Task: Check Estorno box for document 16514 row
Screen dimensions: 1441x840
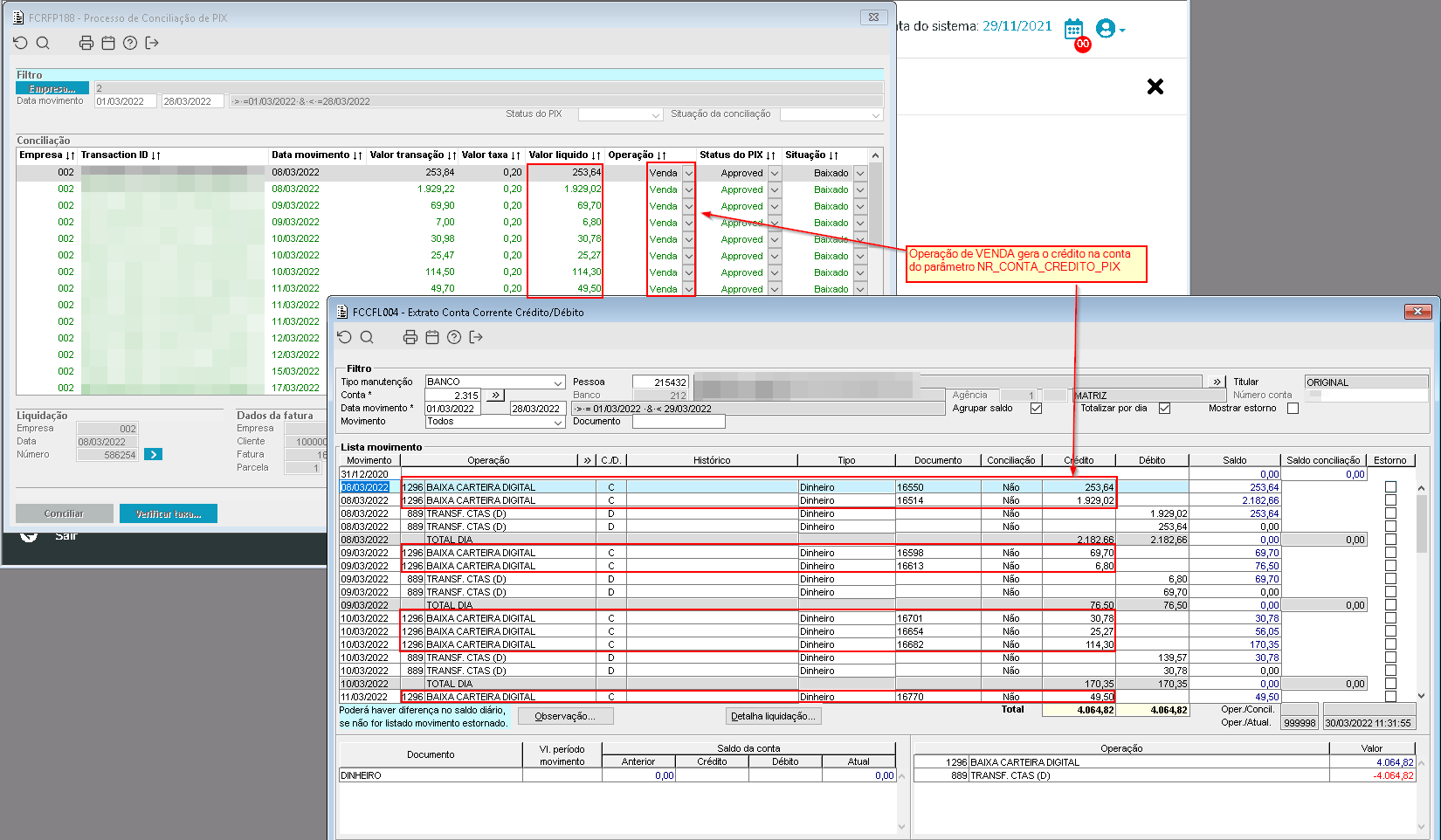Action: 1390,500
